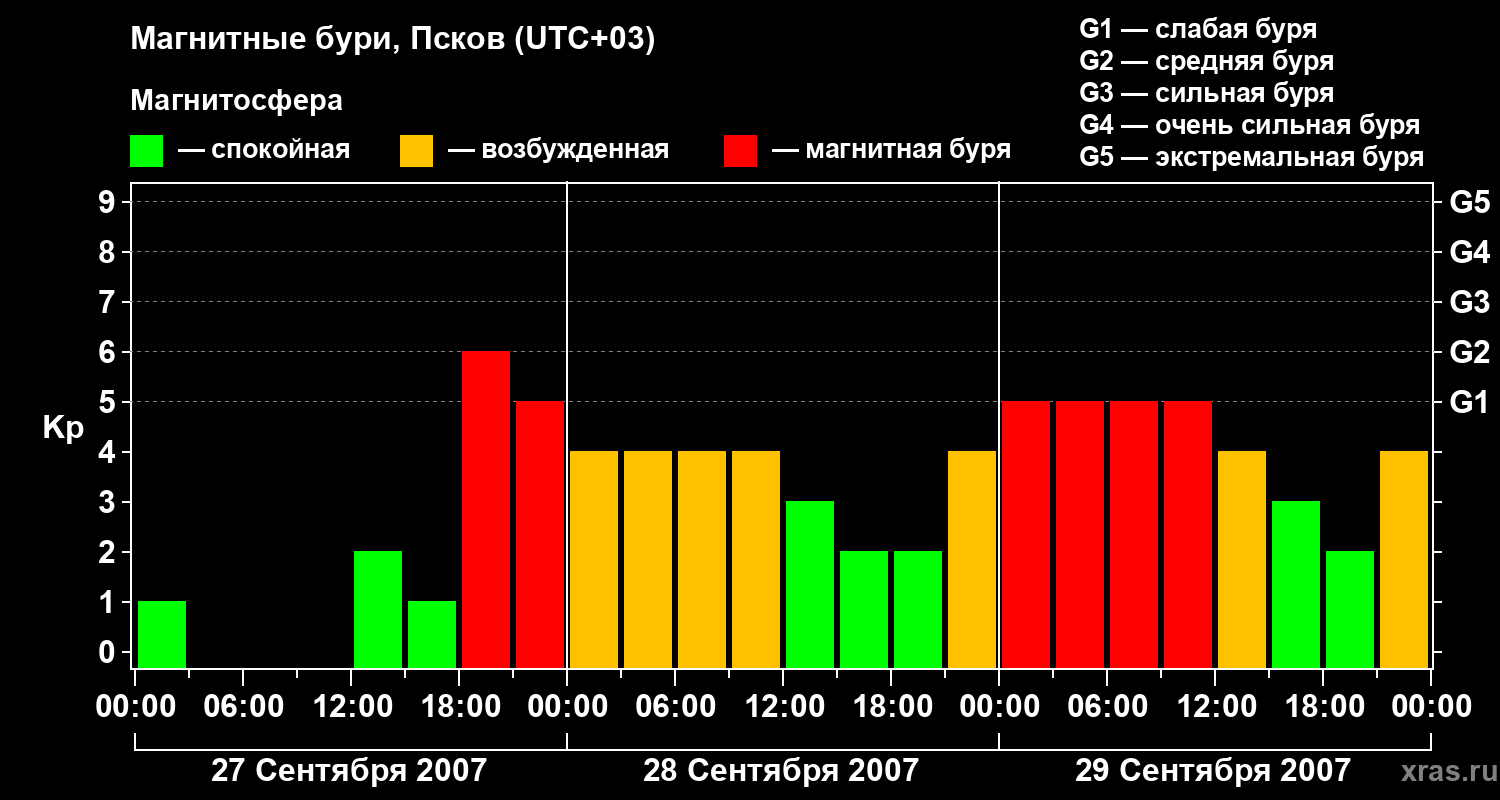Click the "28 Сентября 2007" date label
Viewport: 1500px width, 800px height.
[x=781, y=771]
